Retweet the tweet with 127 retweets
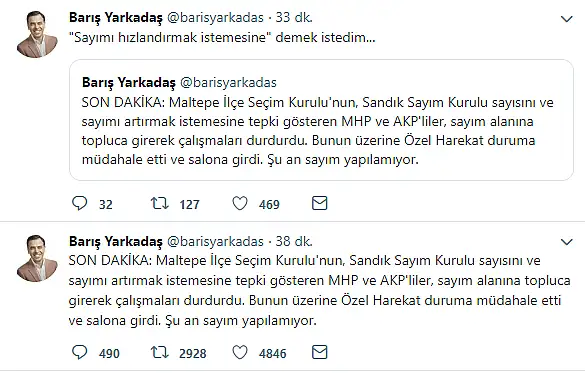Screen dimensions: 585x373 pos(160,204)
